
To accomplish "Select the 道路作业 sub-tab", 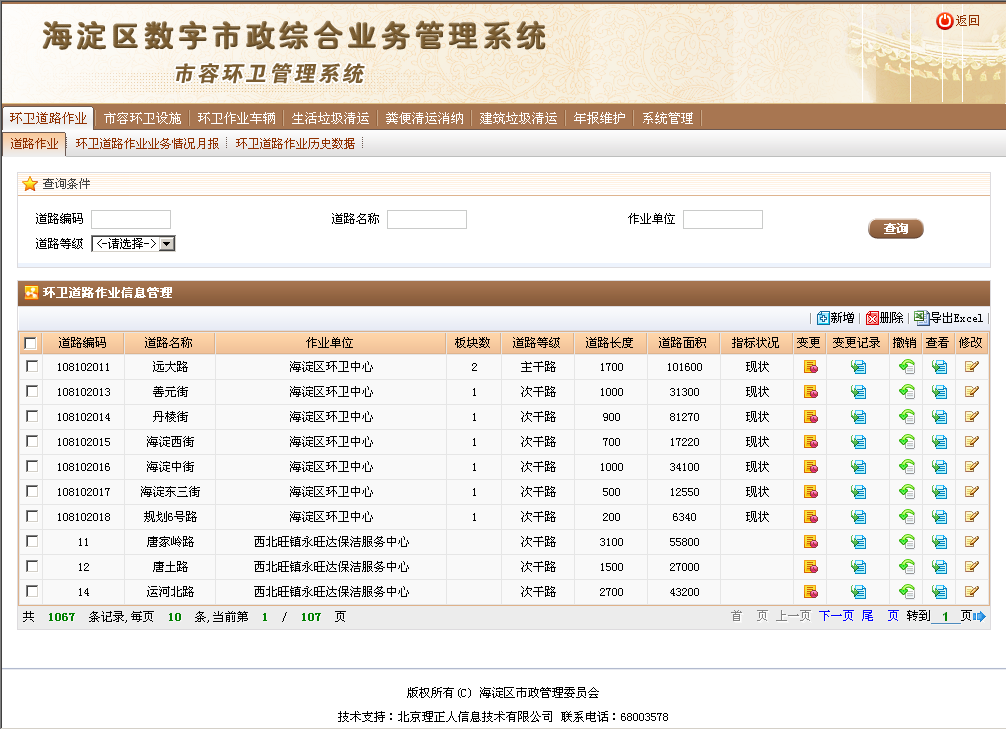I will coord(34,144).
